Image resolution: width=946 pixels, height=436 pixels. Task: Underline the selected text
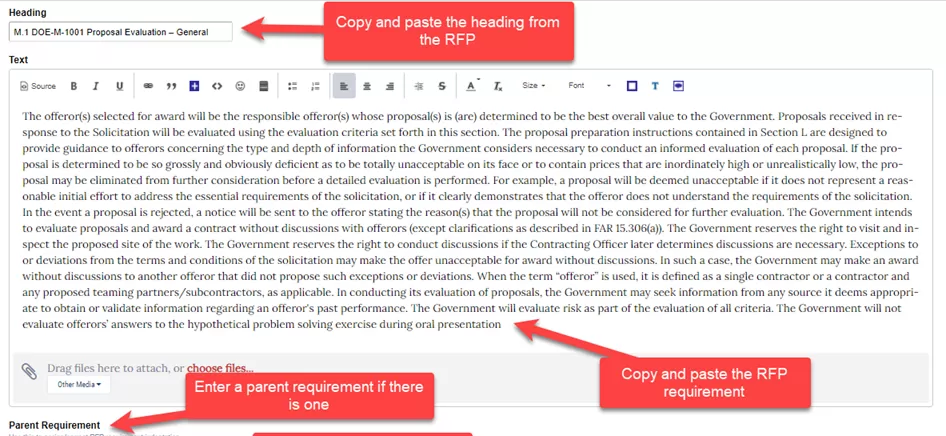[x=120, y=86]
